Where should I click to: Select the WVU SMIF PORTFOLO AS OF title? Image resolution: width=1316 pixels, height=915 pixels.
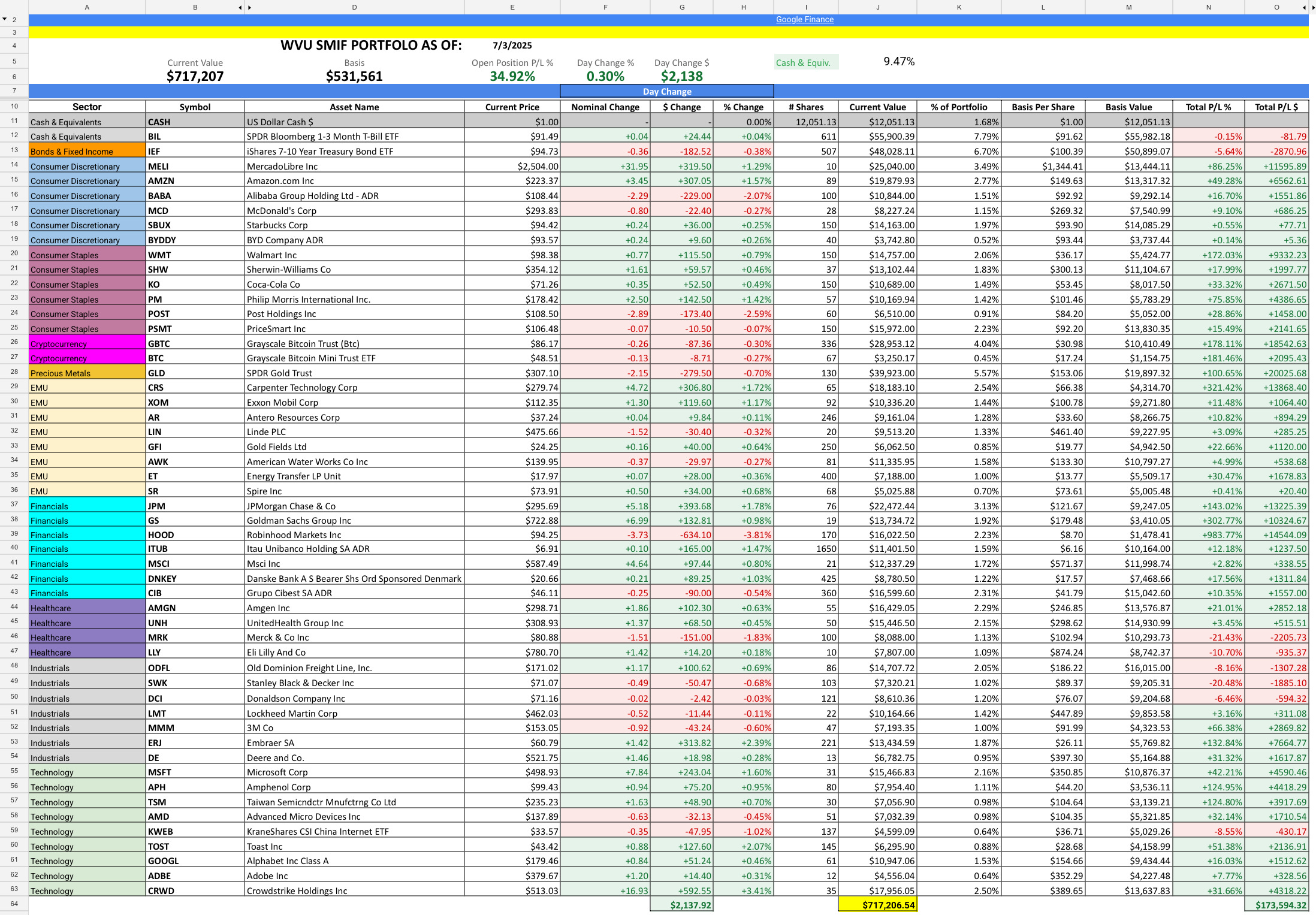pos(371,45)
